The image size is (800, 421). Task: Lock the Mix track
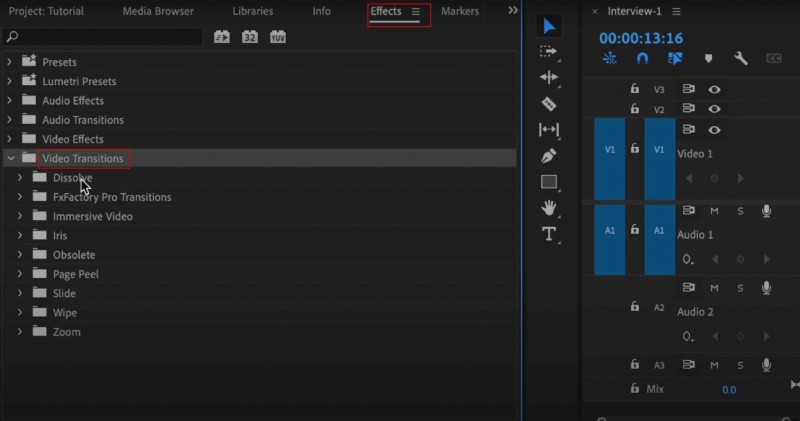tap(635, 388)
